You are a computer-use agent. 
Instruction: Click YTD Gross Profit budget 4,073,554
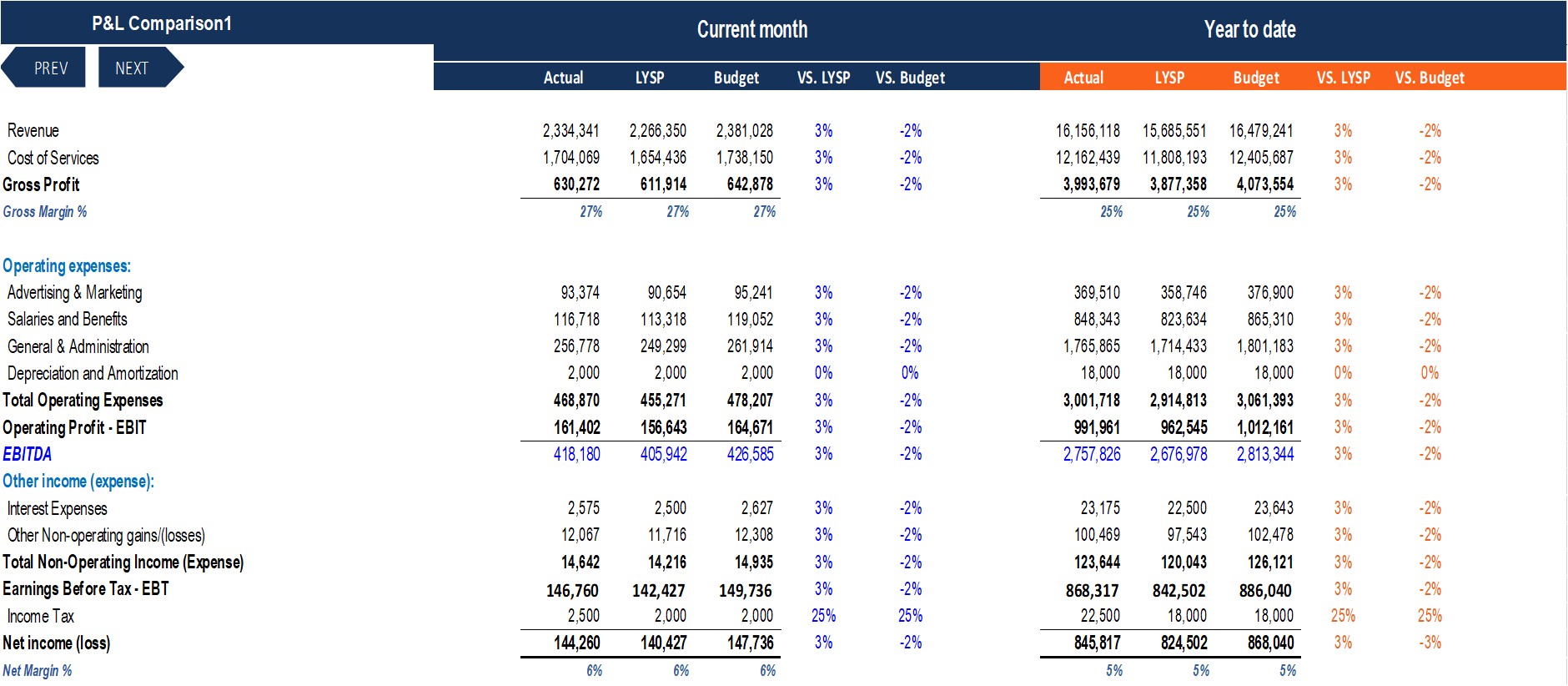1264,184
